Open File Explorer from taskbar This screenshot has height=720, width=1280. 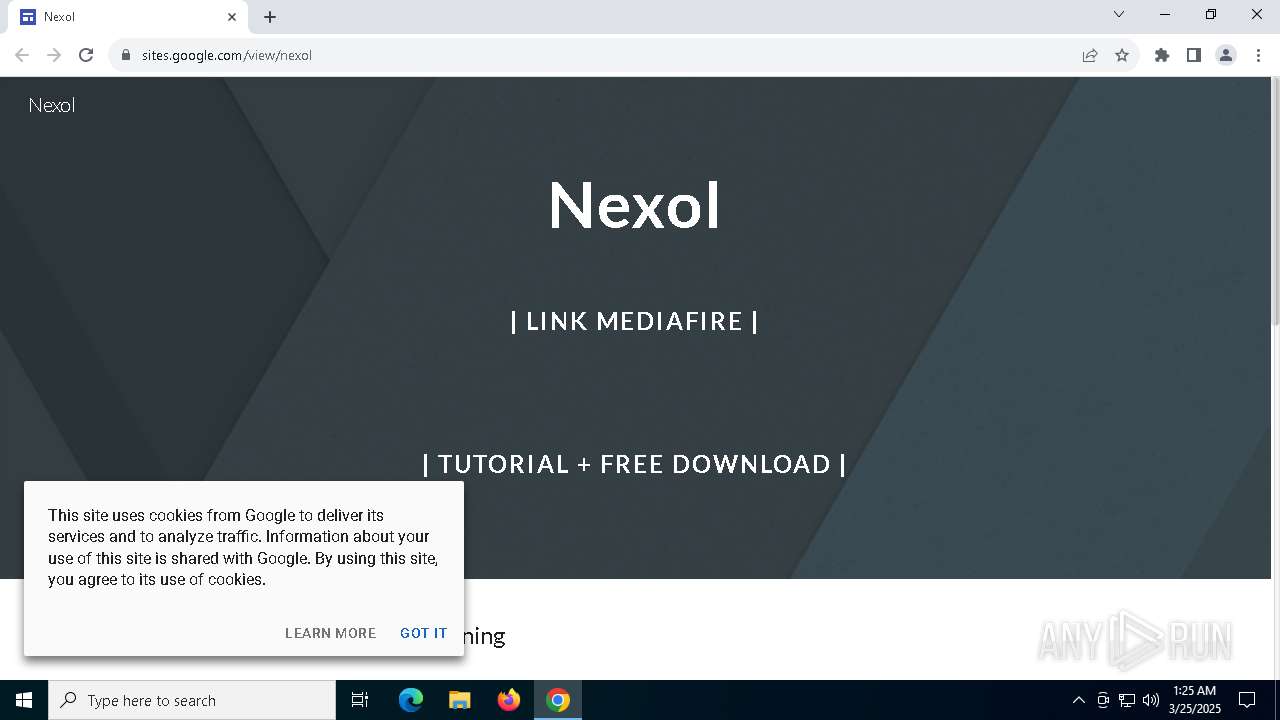point(460,700)
